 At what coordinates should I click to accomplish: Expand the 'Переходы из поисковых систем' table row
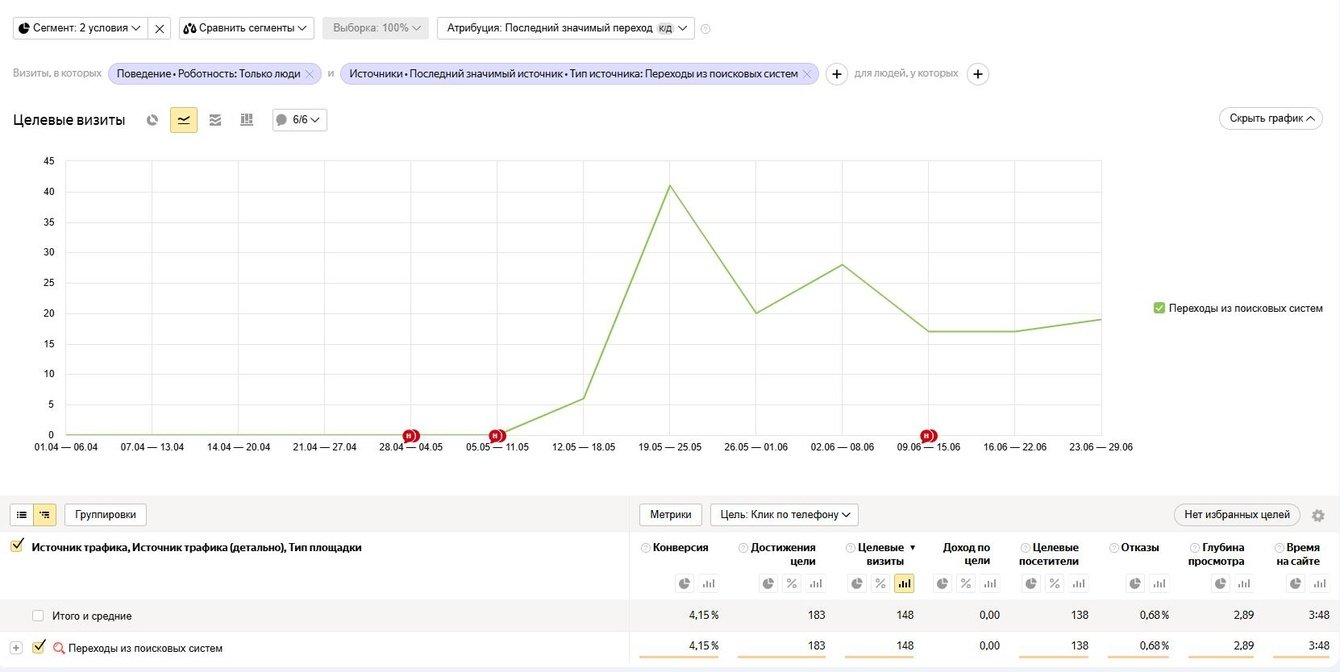point(16,648)
